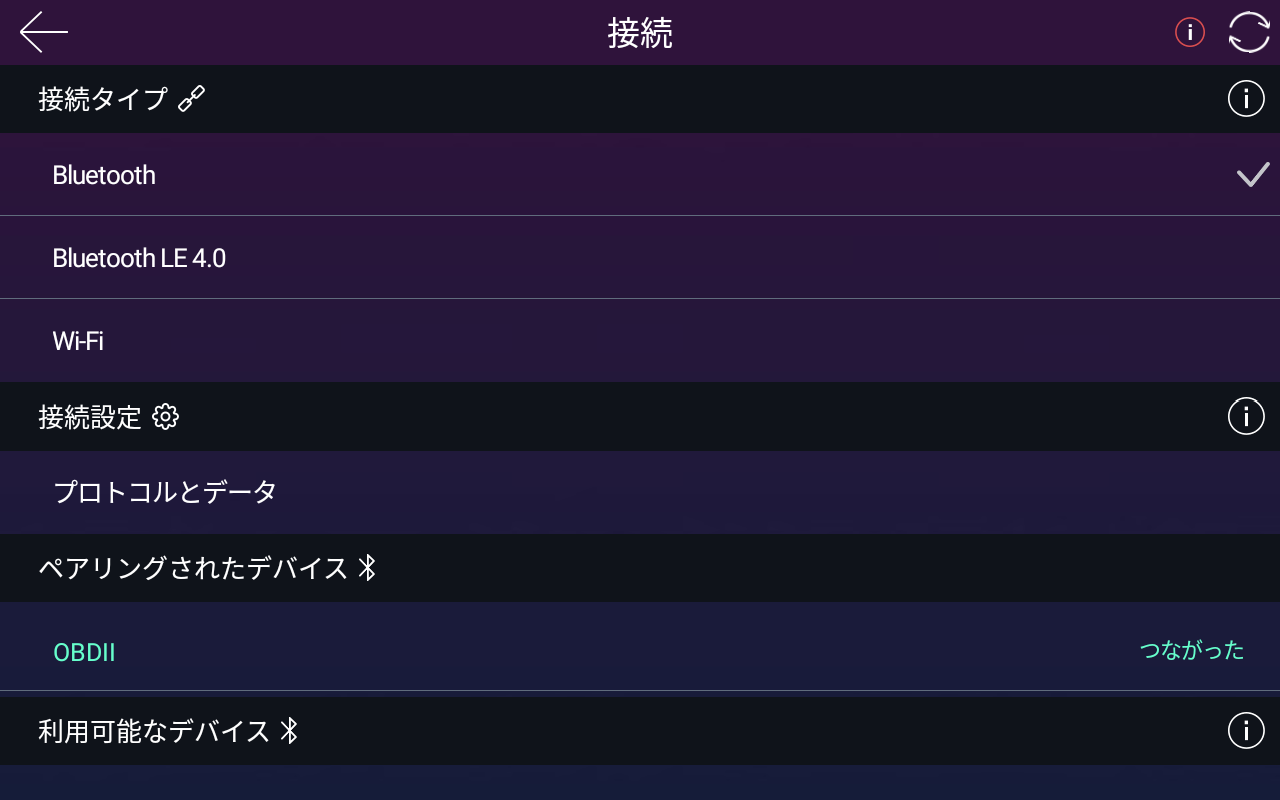Show info for 接続タイプ section

pos(1246,99)
